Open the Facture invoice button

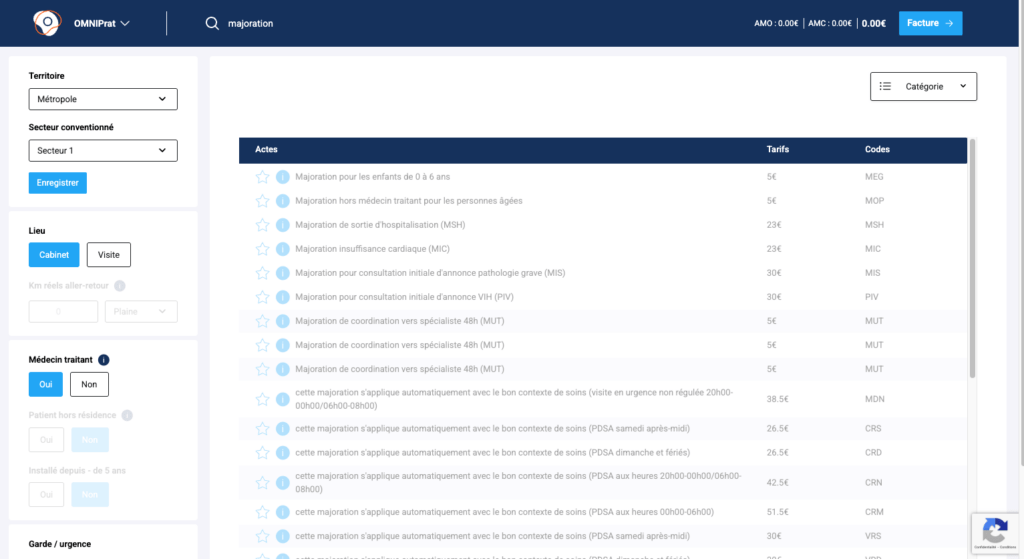tap(930, 23)
